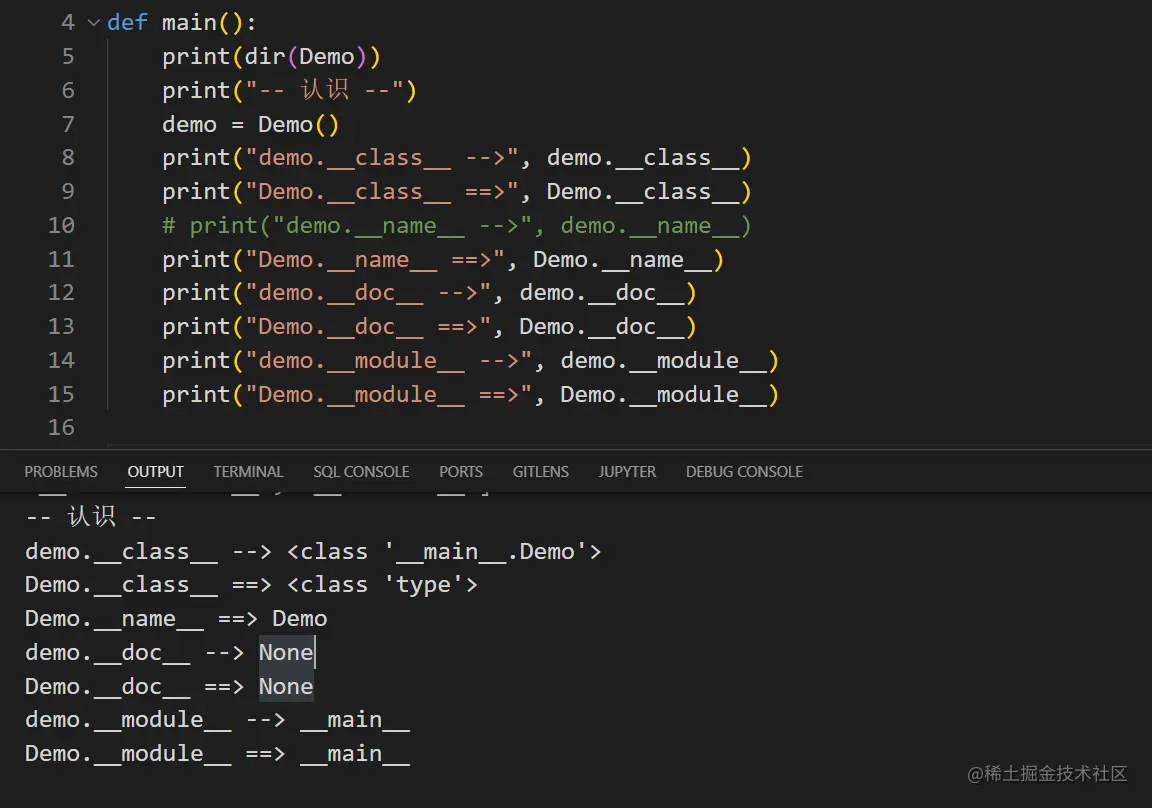Collapse the def main() fold chevron
1152x808 pixels.
click(93, 23)
